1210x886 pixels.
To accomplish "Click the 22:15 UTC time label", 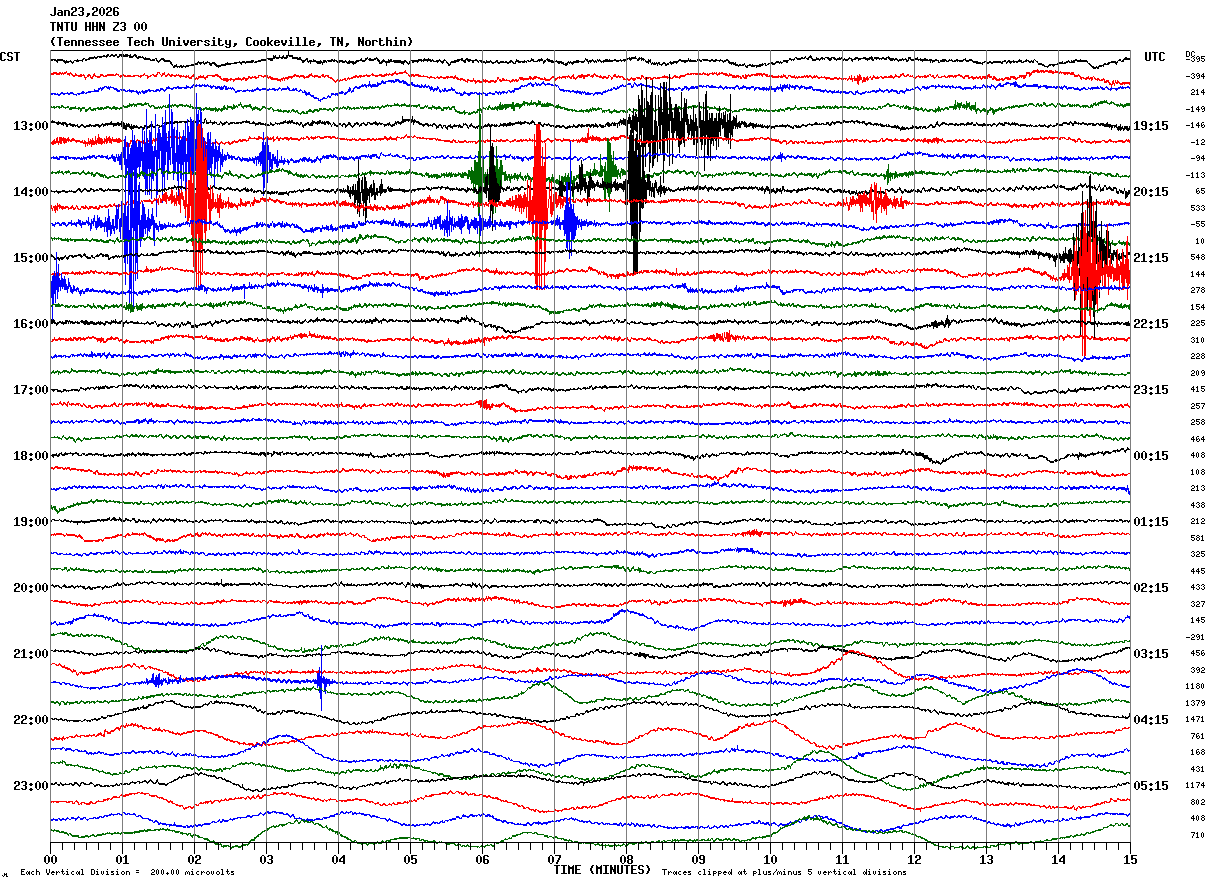I will (x=1151, y=324).
